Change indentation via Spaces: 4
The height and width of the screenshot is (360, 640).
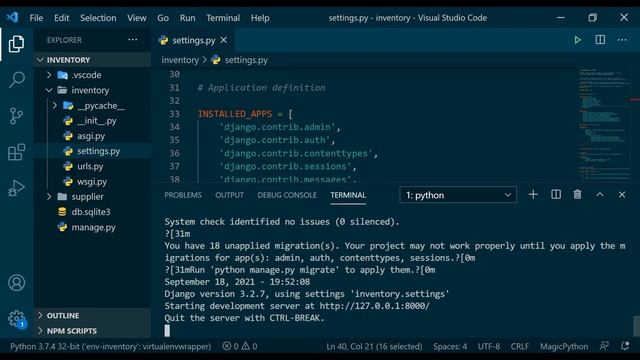click(450, 346)
